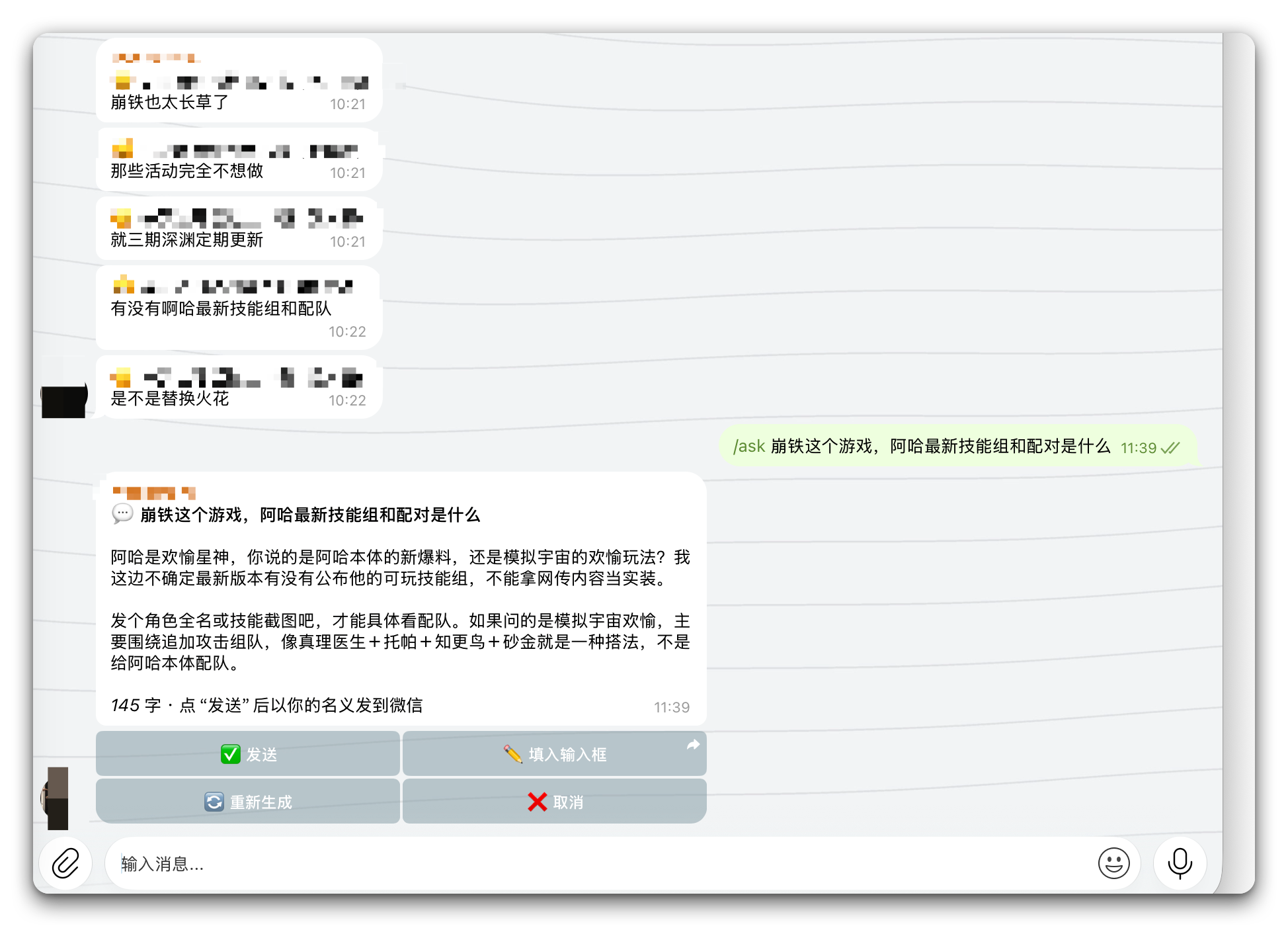Open the emoji picker smiley icon
1288x936 pixels.
(x=1113, y=863)
